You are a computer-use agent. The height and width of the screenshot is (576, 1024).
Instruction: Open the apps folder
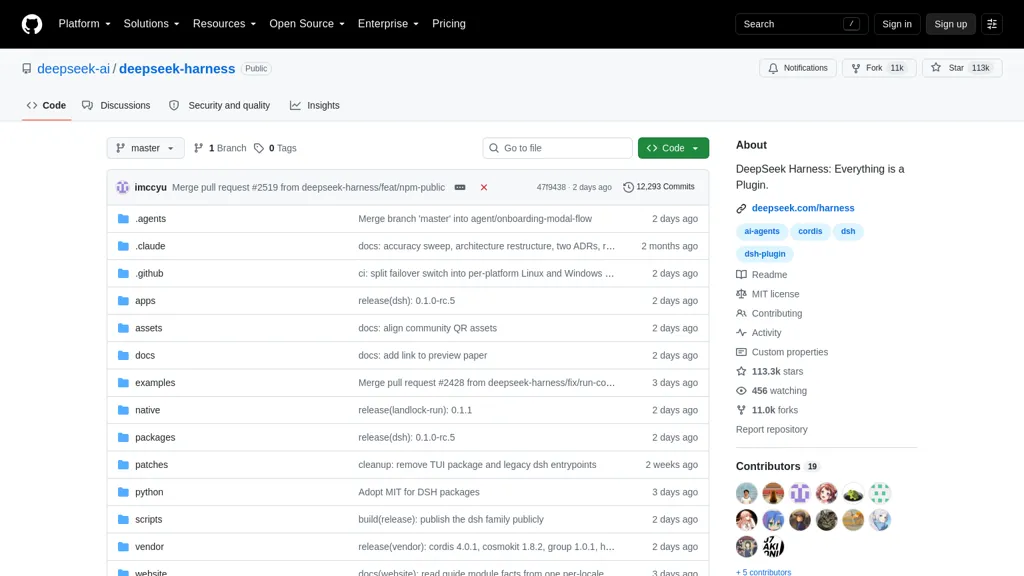tap(145, 301)
